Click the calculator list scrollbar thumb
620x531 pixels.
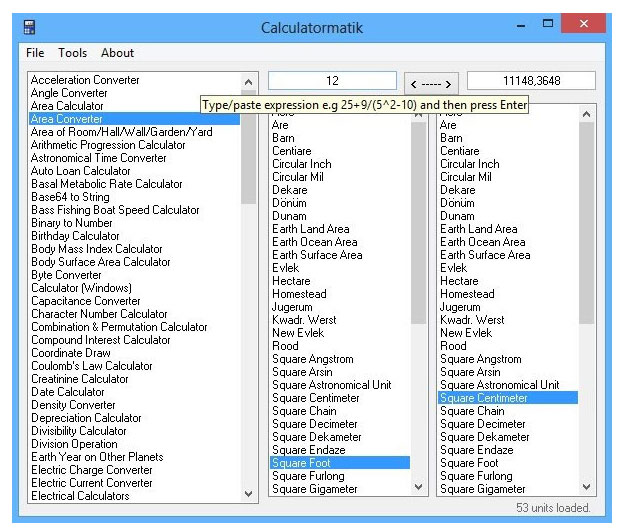click(x=248, y=148)
